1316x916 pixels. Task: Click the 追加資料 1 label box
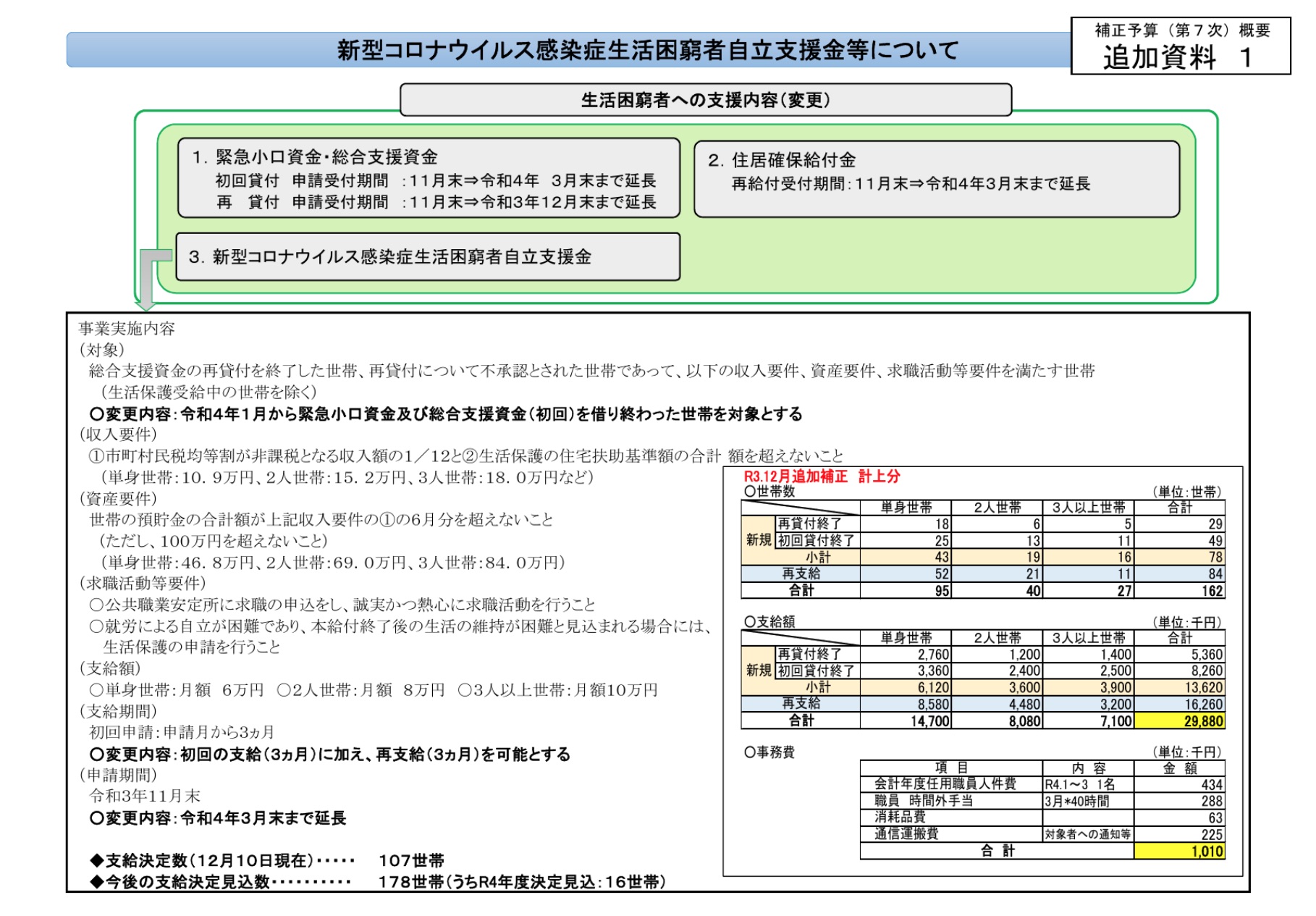coord(1181,46)
